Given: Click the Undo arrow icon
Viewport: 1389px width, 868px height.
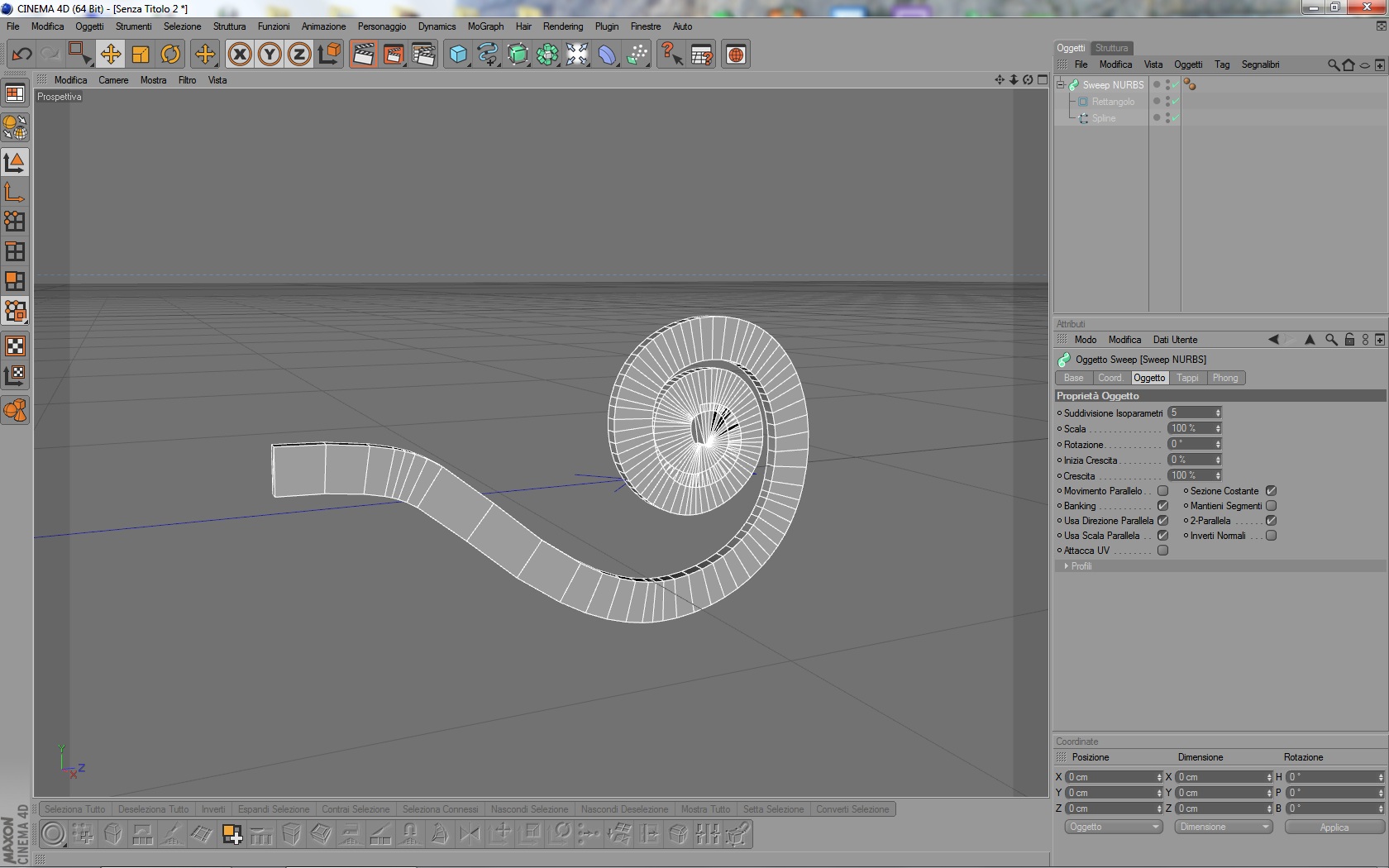Looking at the screenshot, I should pyautogui.click(x=21, y=55).
